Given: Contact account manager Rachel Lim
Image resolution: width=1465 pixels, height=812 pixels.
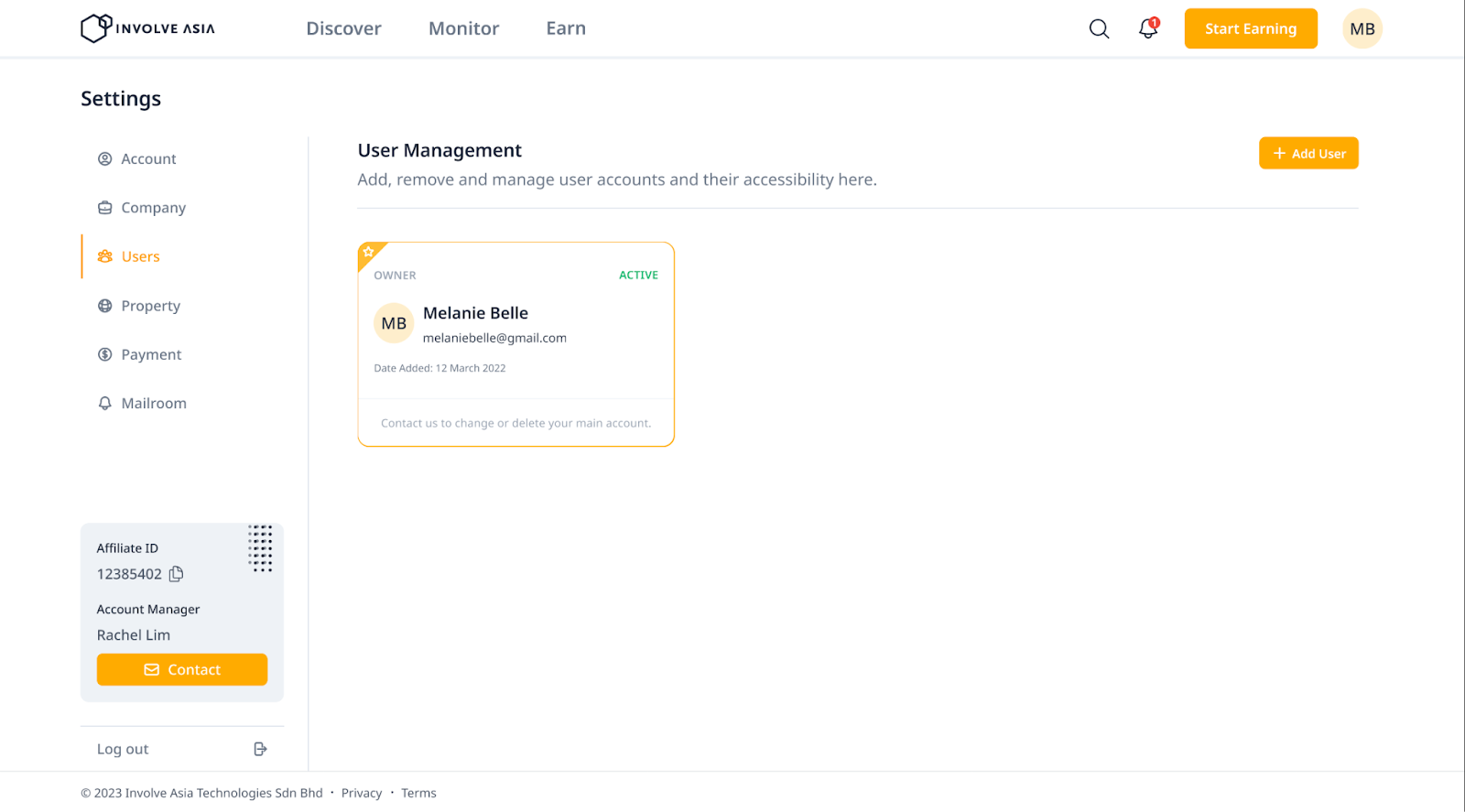Looking at the screenshot, I should [x=182, y=670].
